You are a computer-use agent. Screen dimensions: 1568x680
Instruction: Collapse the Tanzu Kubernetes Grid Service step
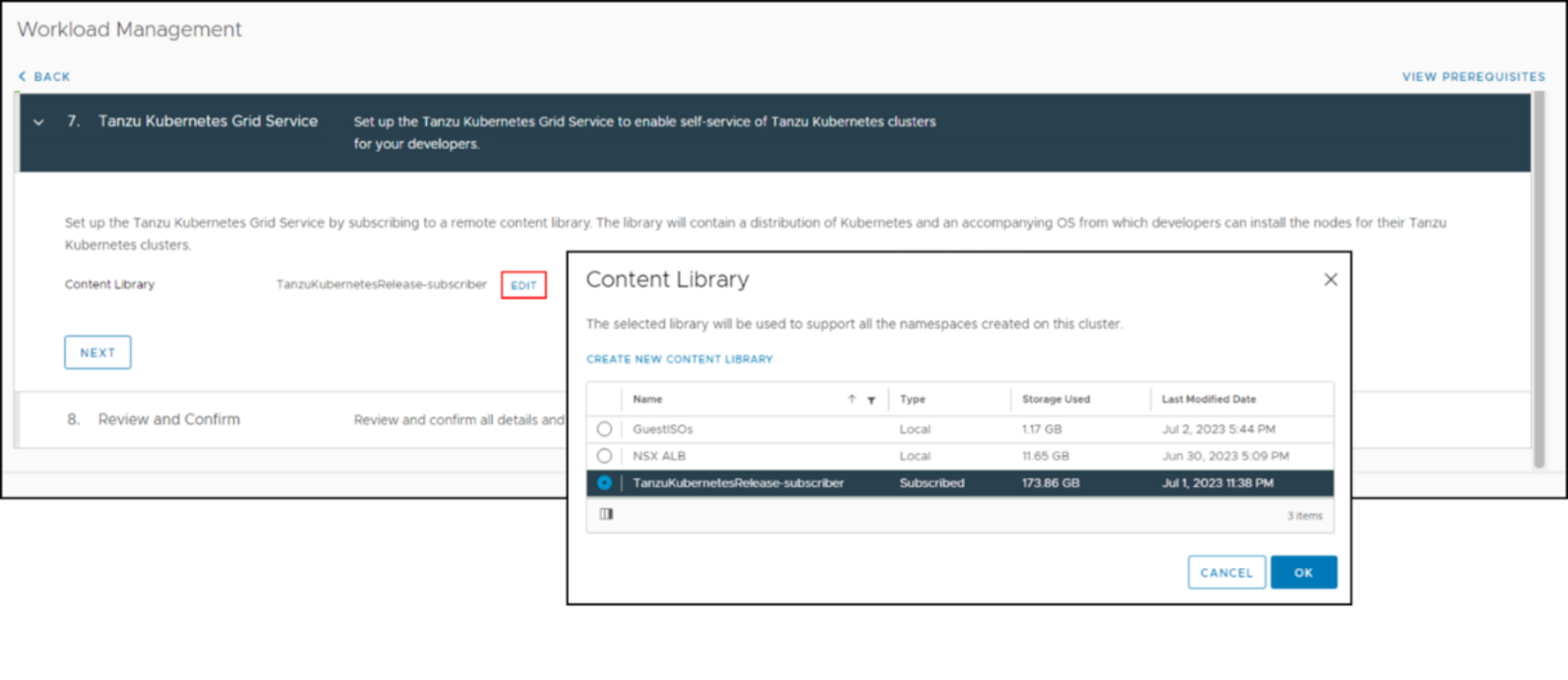[39, 122]
